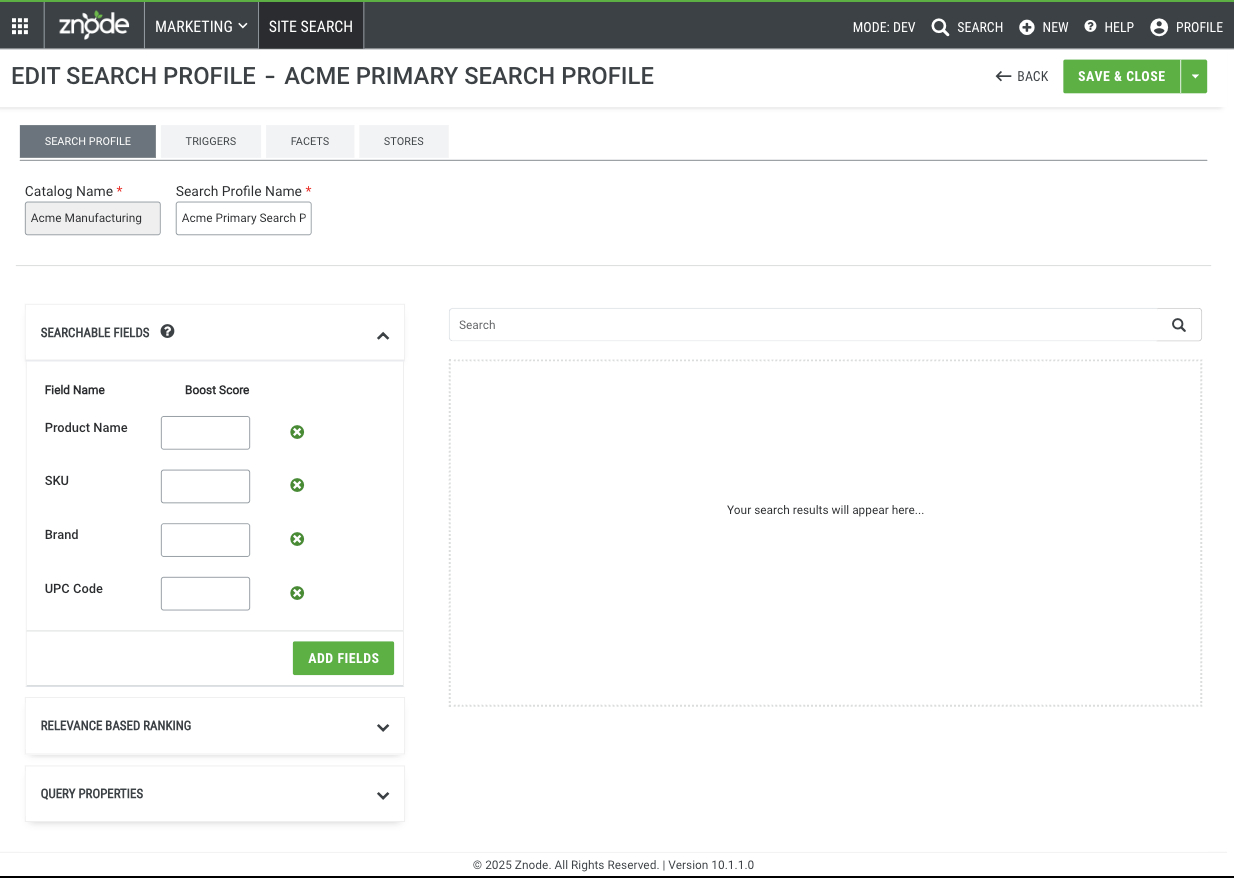
Task: Remove the Brand field
Action: click(297, 539)
